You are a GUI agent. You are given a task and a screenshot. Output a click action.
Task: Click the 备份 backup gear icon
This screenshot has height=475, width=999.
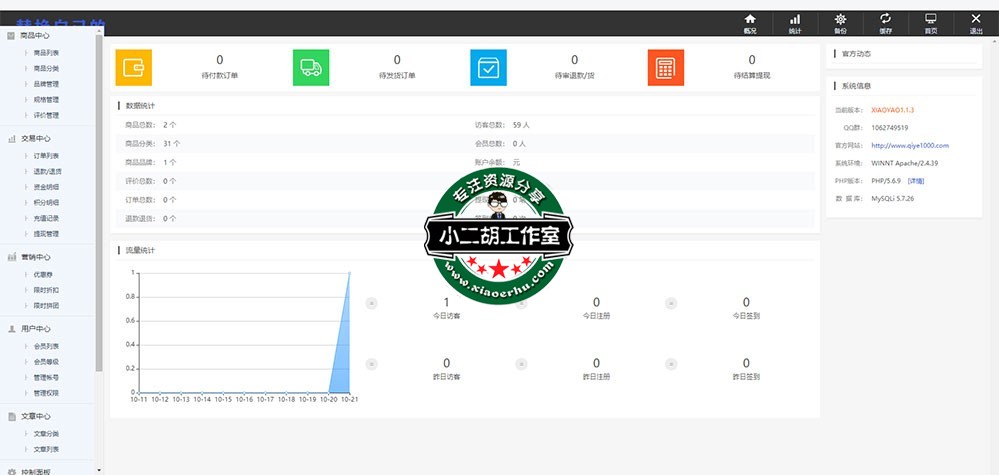841,20
